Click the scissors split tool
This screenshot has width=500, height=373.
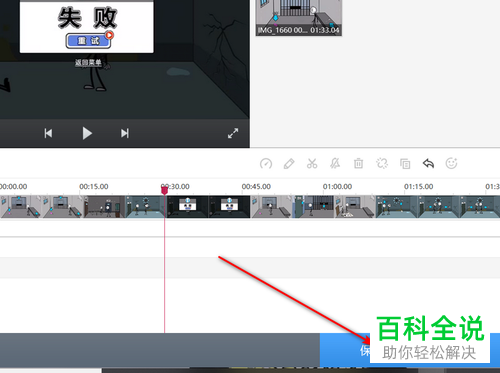pos(312,164)
